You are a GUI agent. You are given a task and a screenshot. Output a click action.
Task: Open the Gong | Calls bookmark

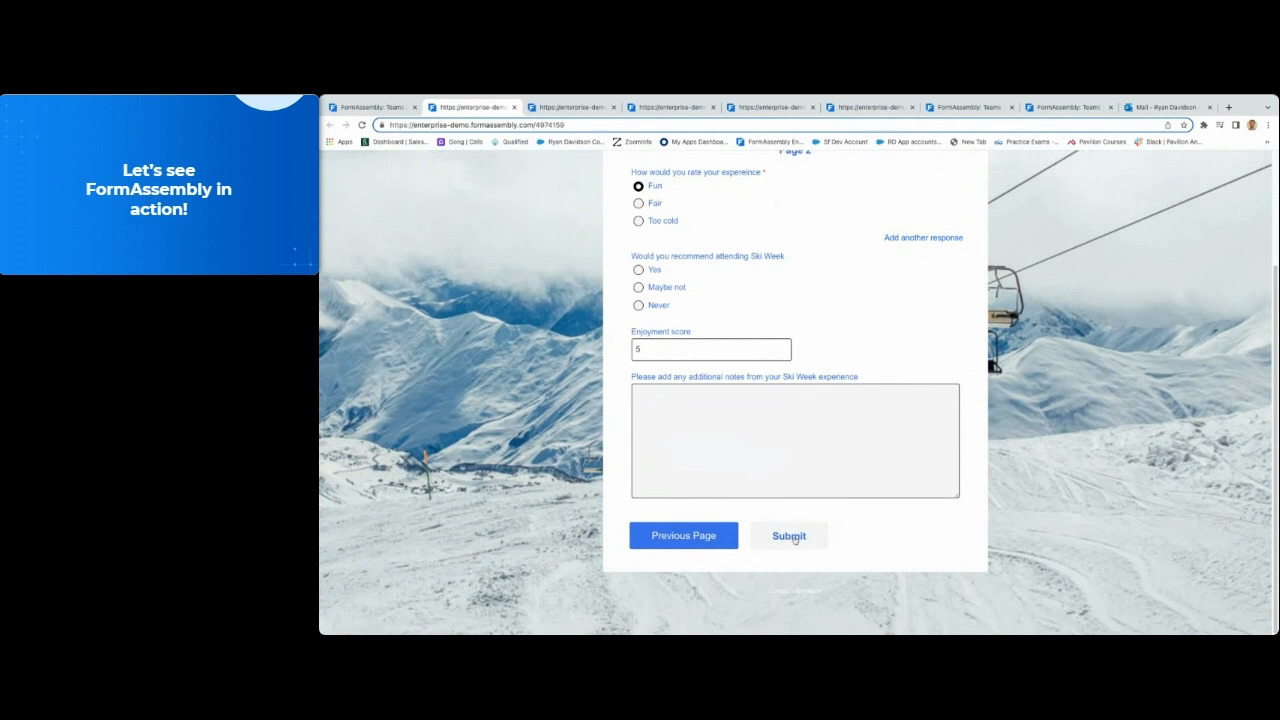460,142
